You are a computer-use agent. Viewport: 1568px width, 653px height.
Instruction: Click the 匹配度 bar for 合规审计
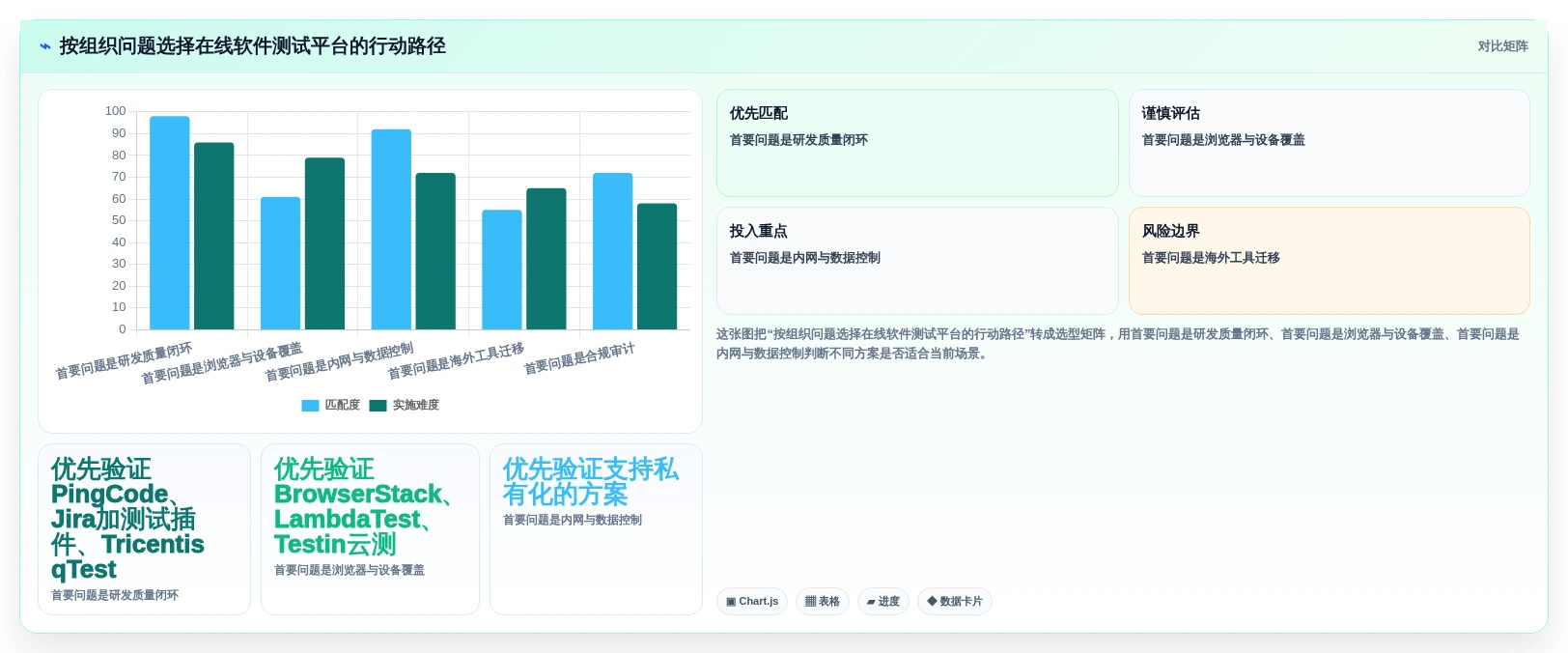613,251
